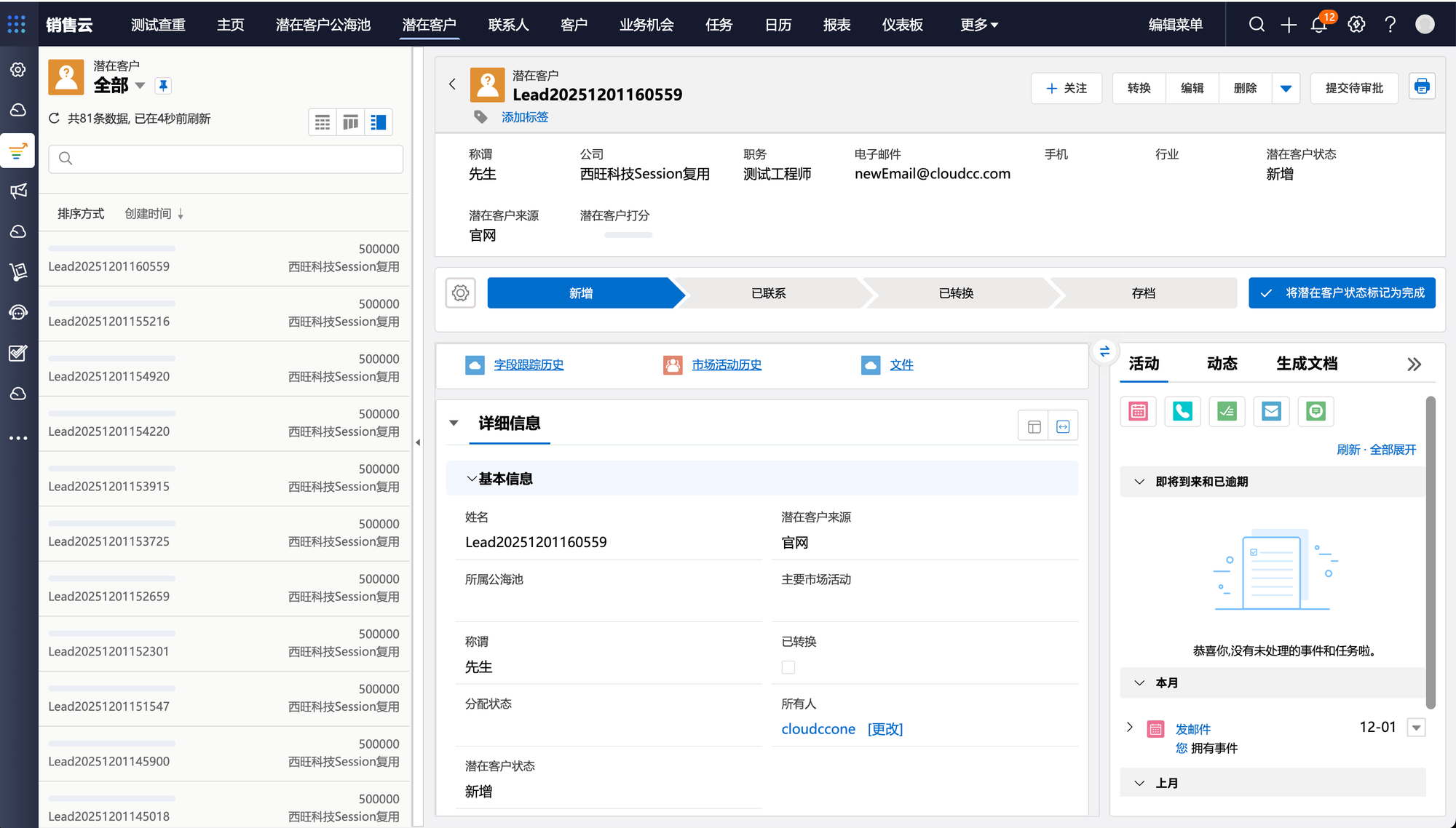The width and height of the screenshot is (1456, 828).
Task: Click the path settings gear icon
Action: [x=460, y=293]
